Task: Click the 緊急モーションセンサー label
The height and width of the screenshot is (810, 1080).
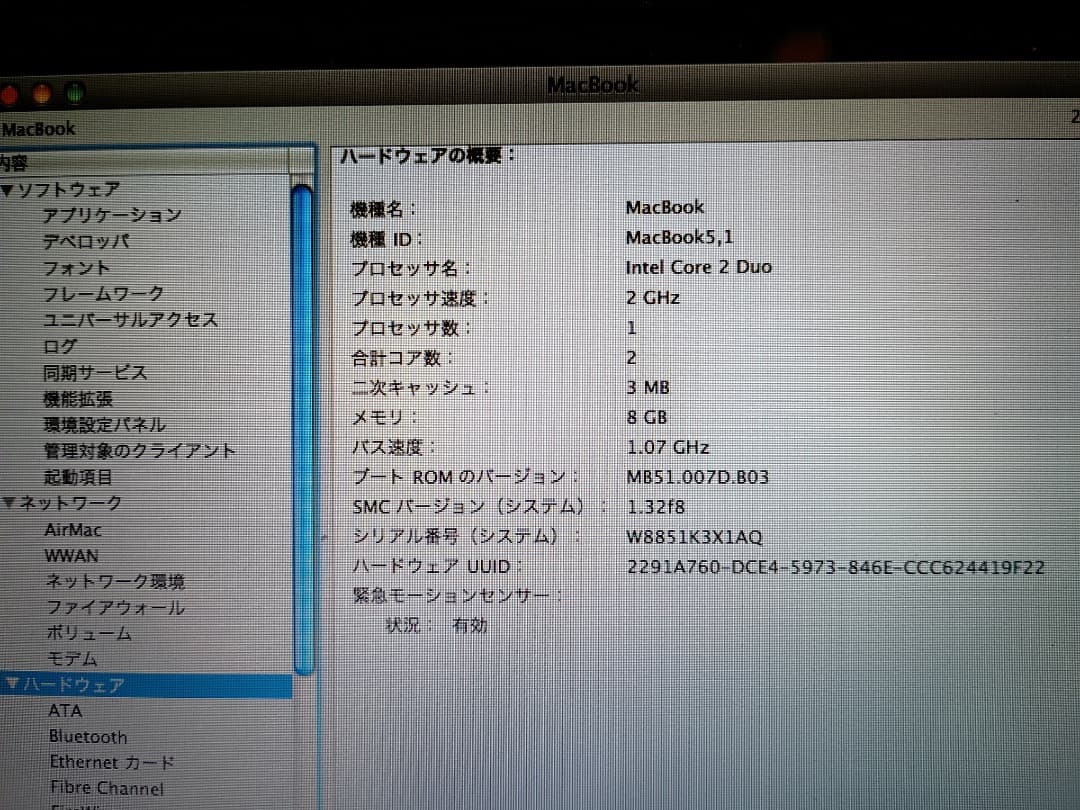Action: point(457,595)
